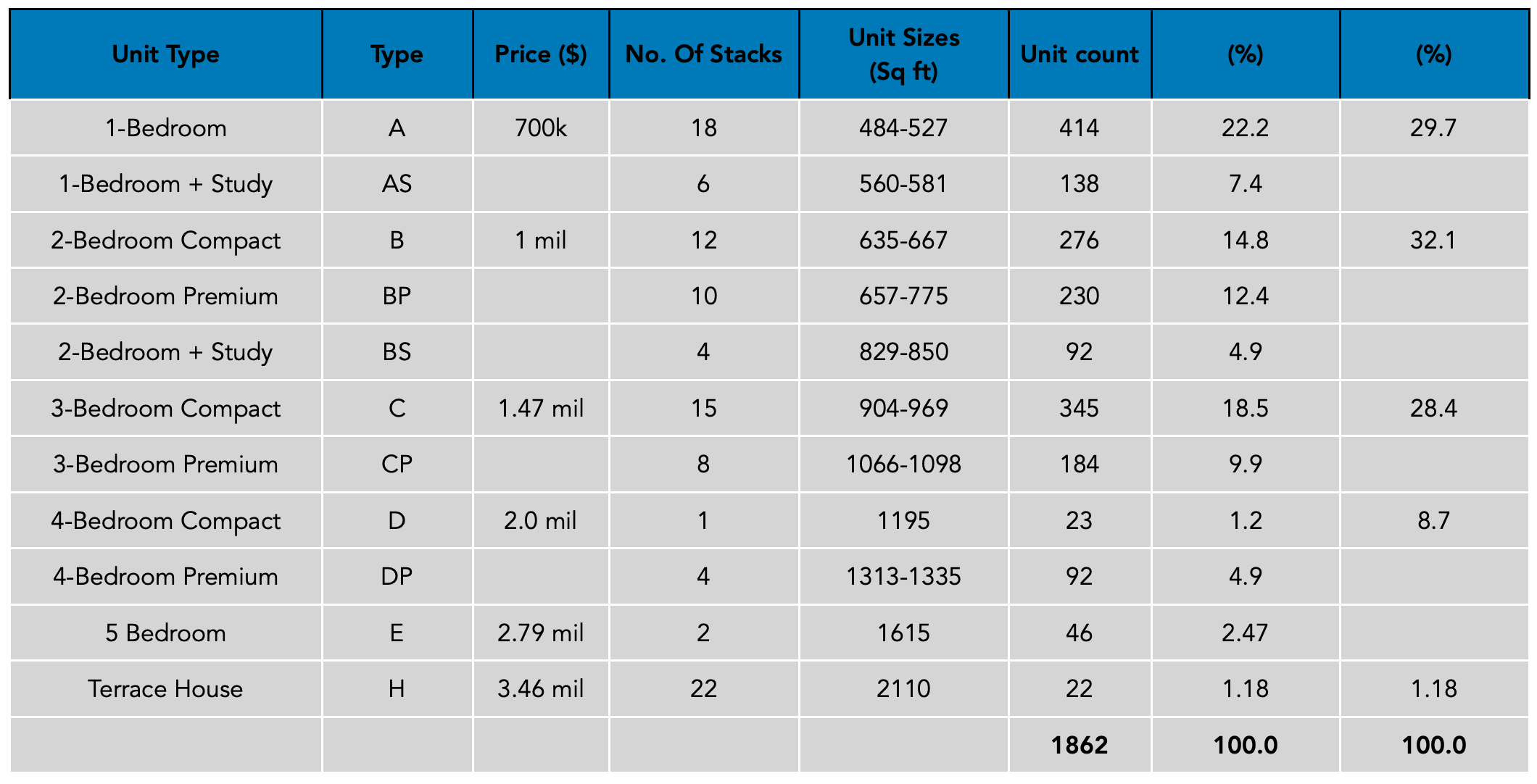
Task: Select the total unit count 1862
Action: pos(1080,745)
